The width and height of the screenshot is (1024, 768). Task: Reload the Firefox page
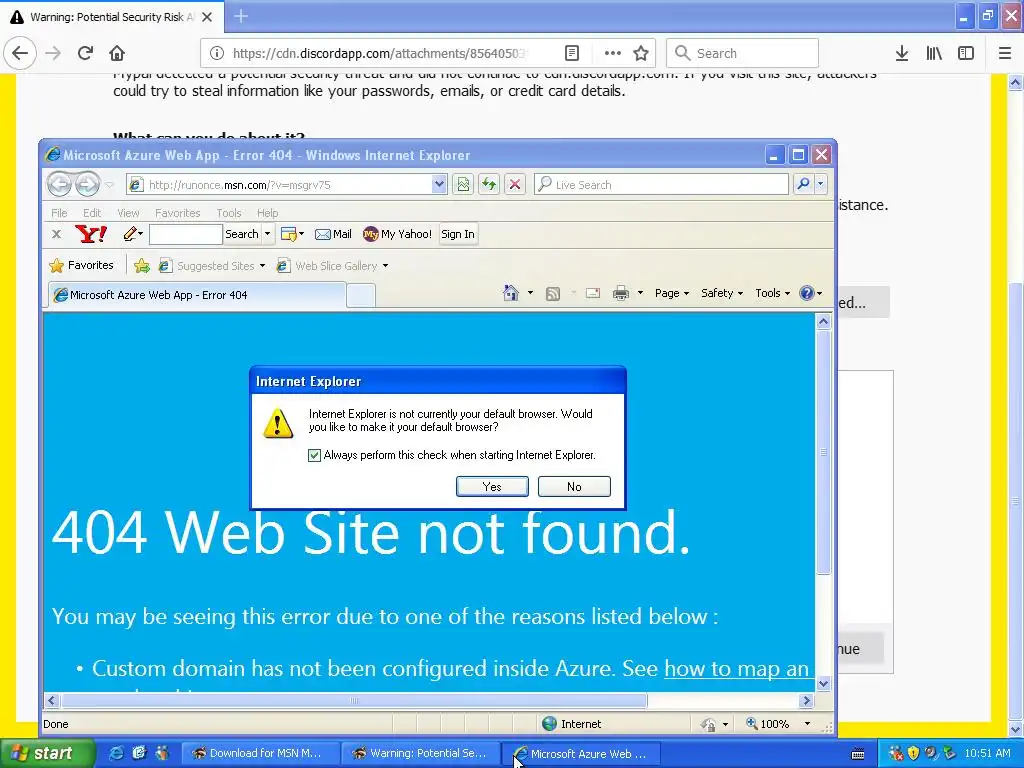tap(85, 54)
